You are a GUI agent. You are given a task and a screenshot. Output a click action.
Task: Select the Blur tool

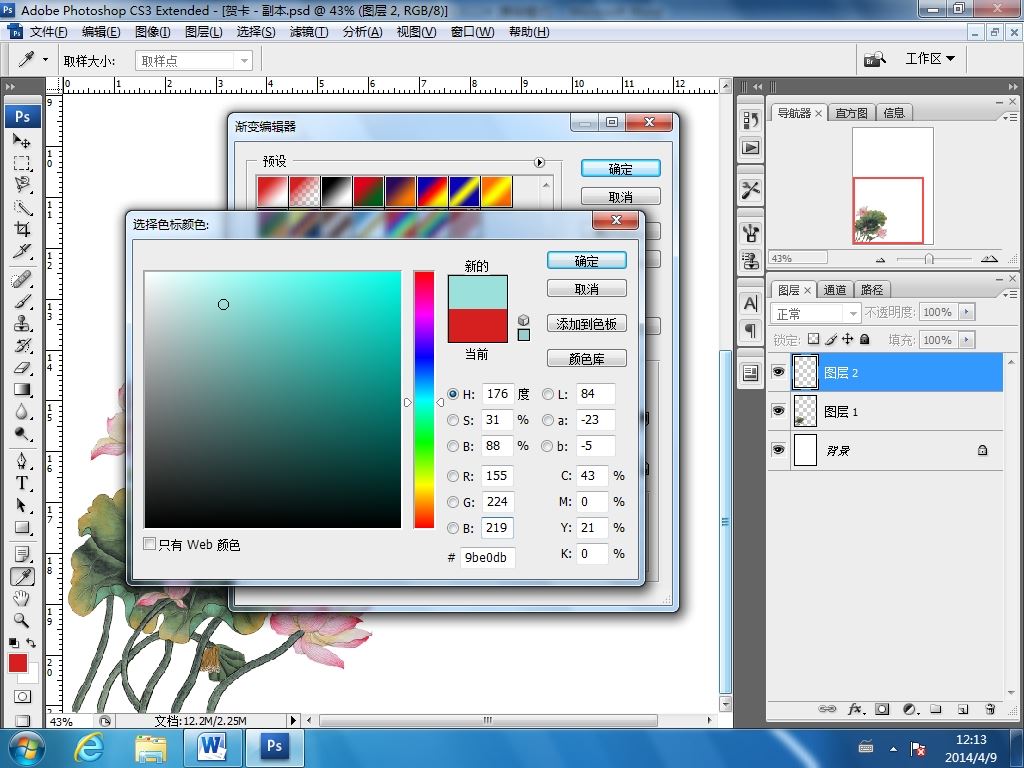22,412
